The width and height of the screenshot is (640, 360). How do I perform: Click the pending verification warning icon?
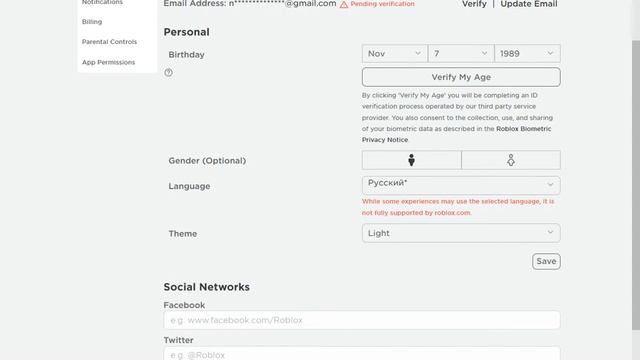pos(344,4)
